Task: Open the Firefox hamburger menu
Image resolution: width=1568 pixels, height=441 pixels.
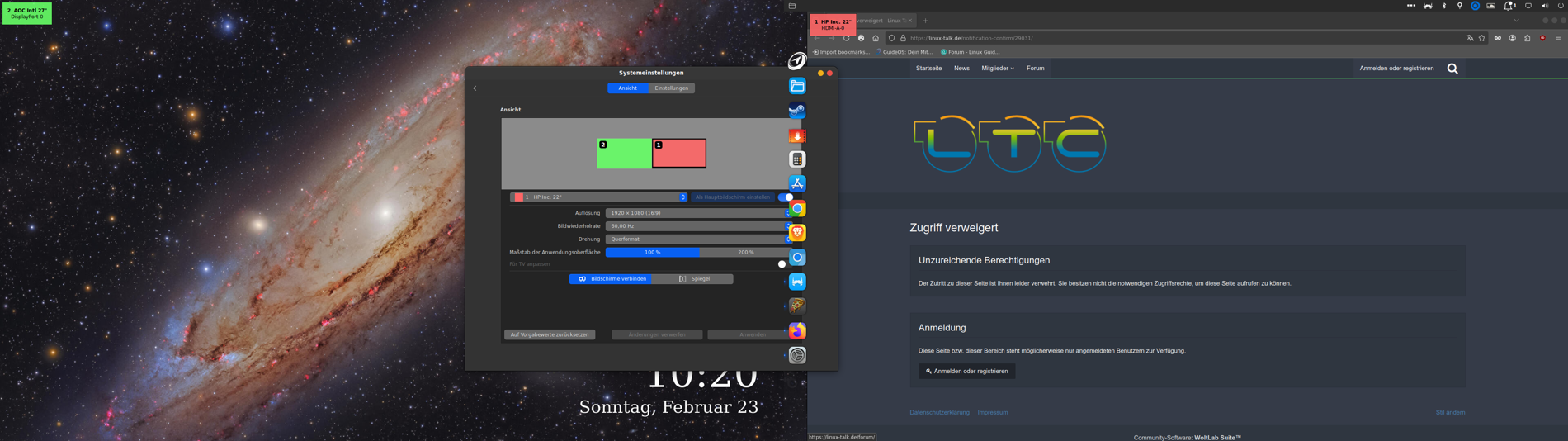Action: [1557, 38]
